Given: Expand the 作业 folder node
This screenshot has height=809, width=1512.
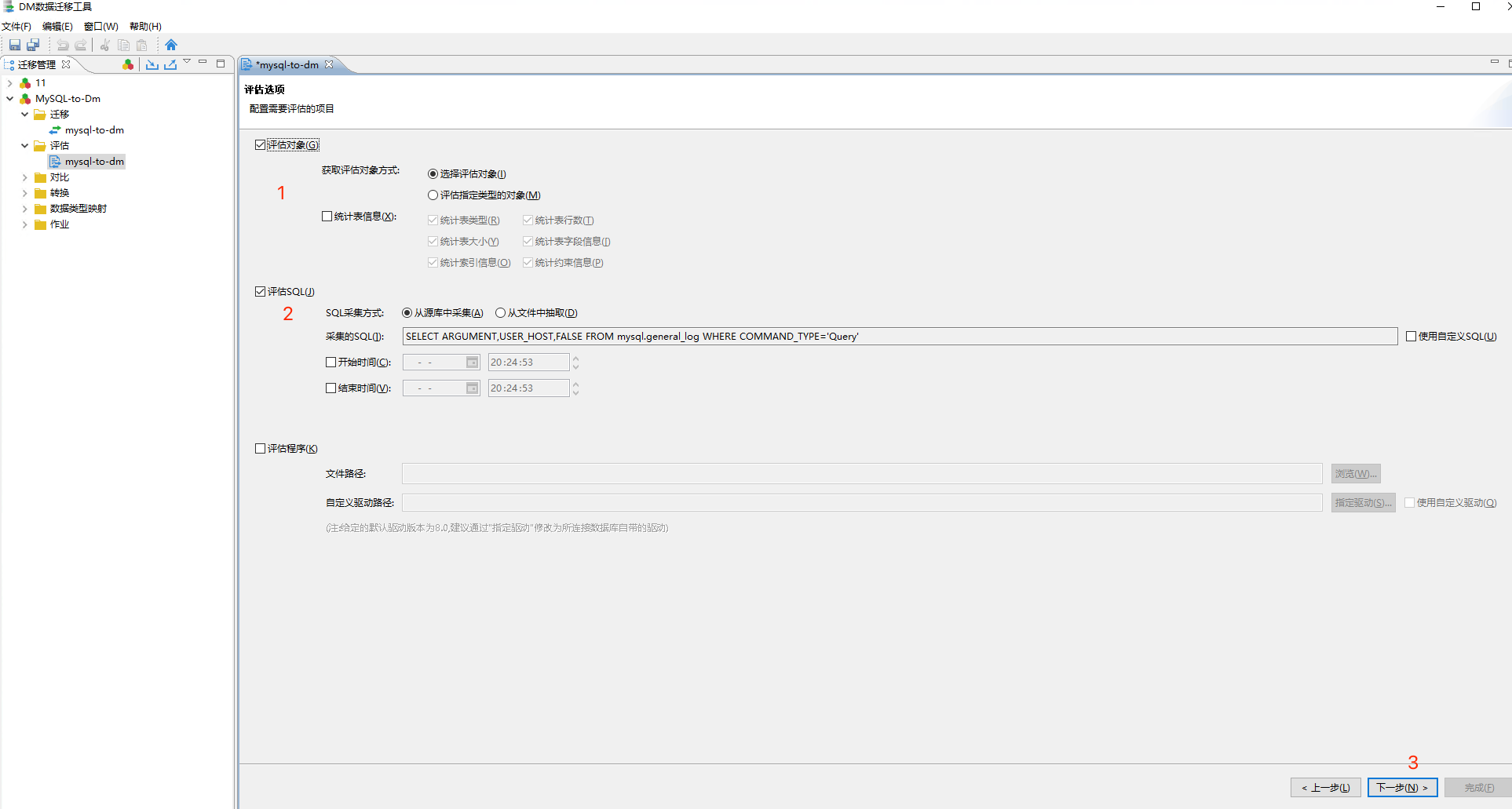Looking at the screenshot, I should click(x=24, y=224).
